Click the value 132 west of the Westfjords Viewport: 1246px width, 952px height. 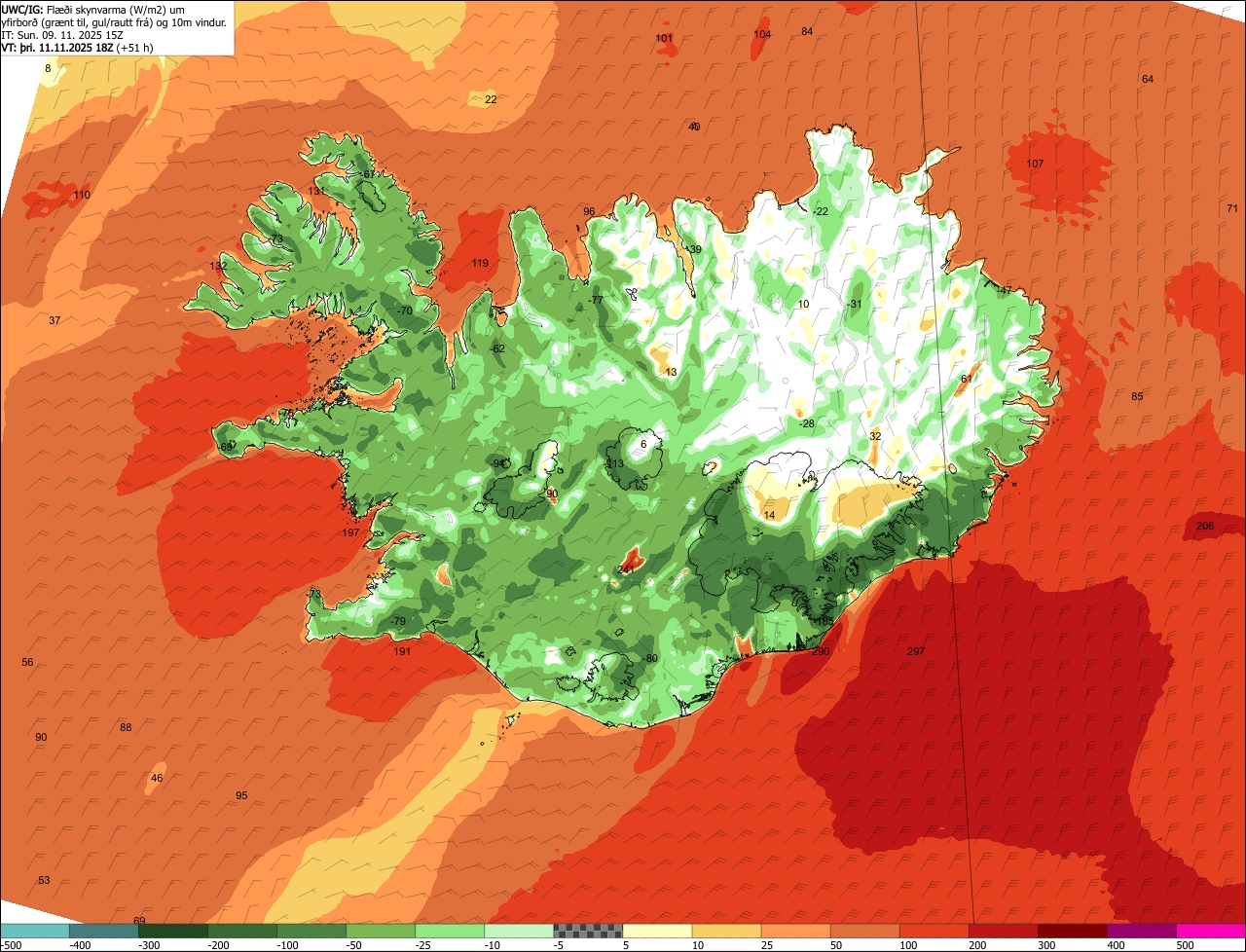pos(218,266)
